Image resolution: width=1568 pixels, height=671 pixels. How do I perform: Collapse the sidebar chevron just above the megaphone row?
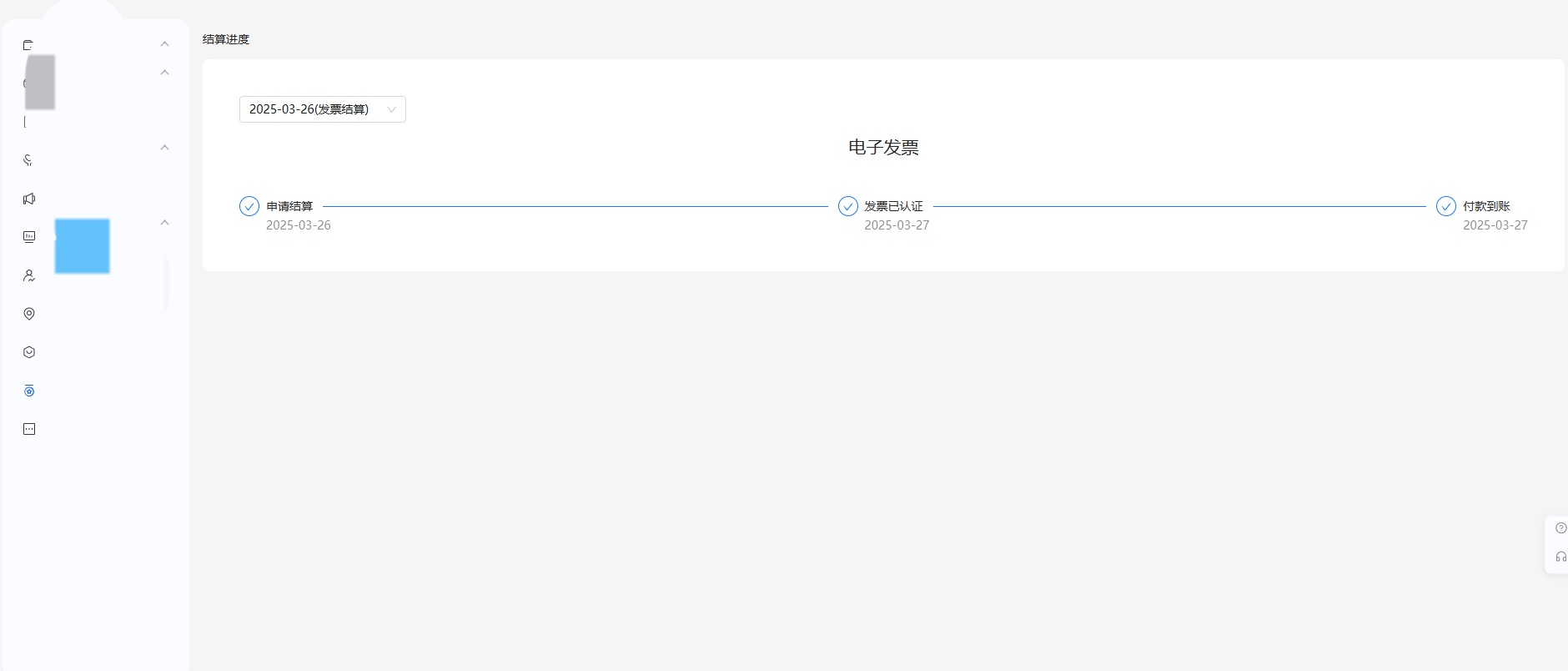(164, 148)
